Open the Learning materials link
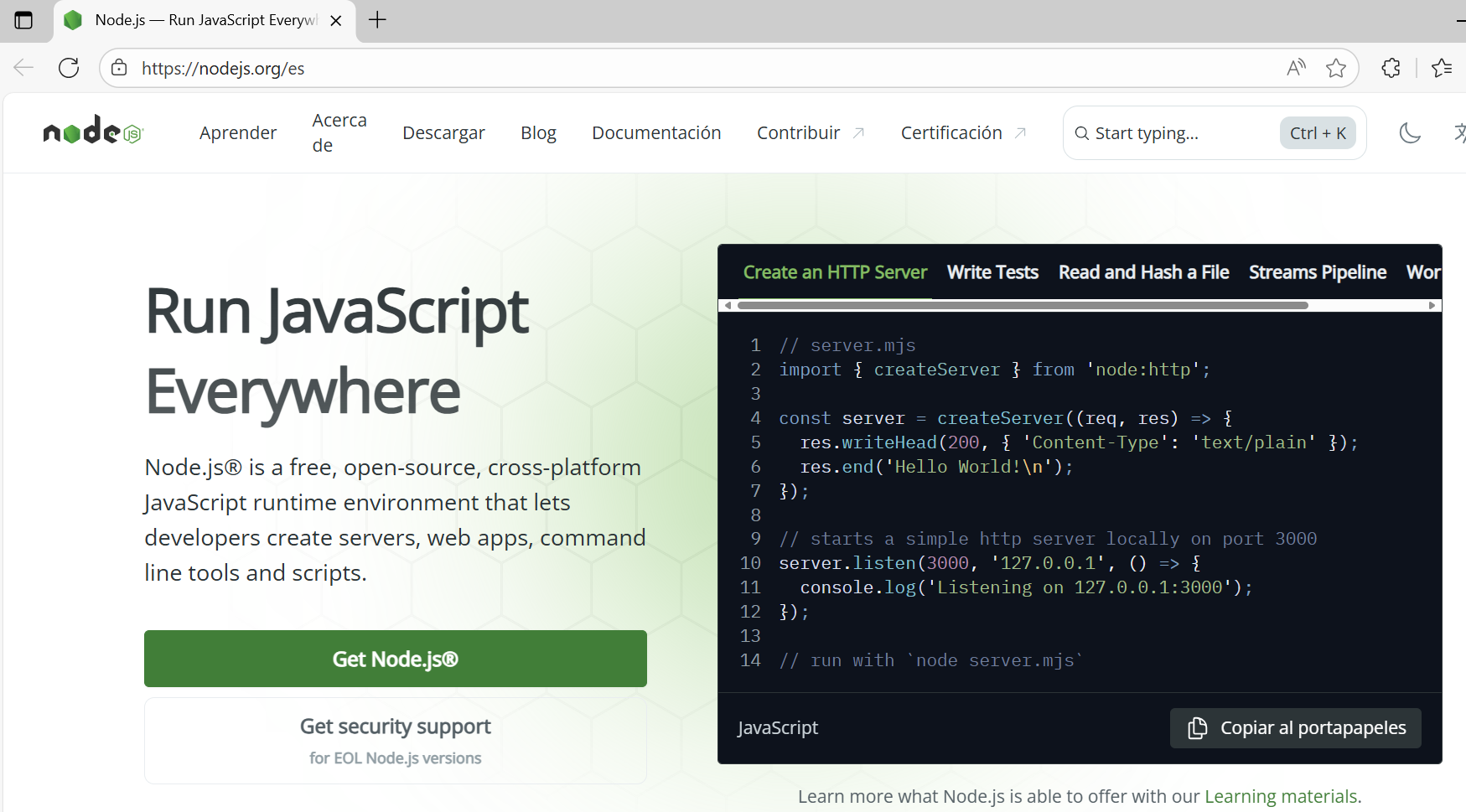This screenshot has height=812, width=1466. click(x=1281, y=795)
